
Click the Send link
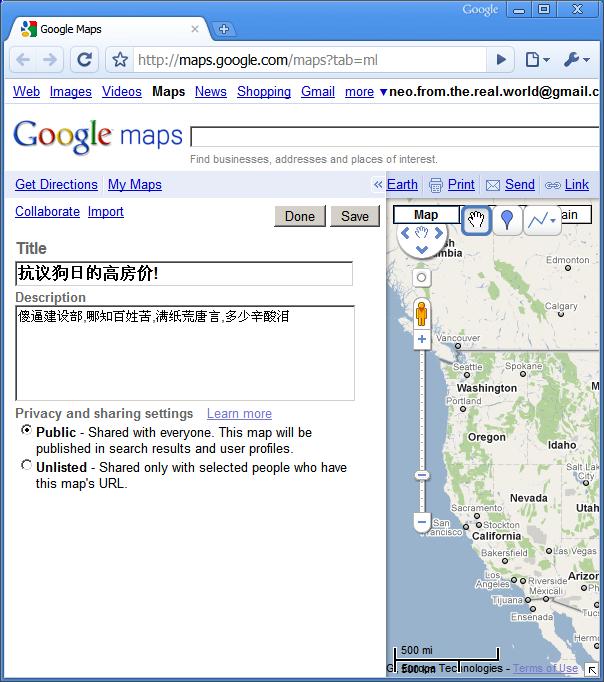pos(520,184)
